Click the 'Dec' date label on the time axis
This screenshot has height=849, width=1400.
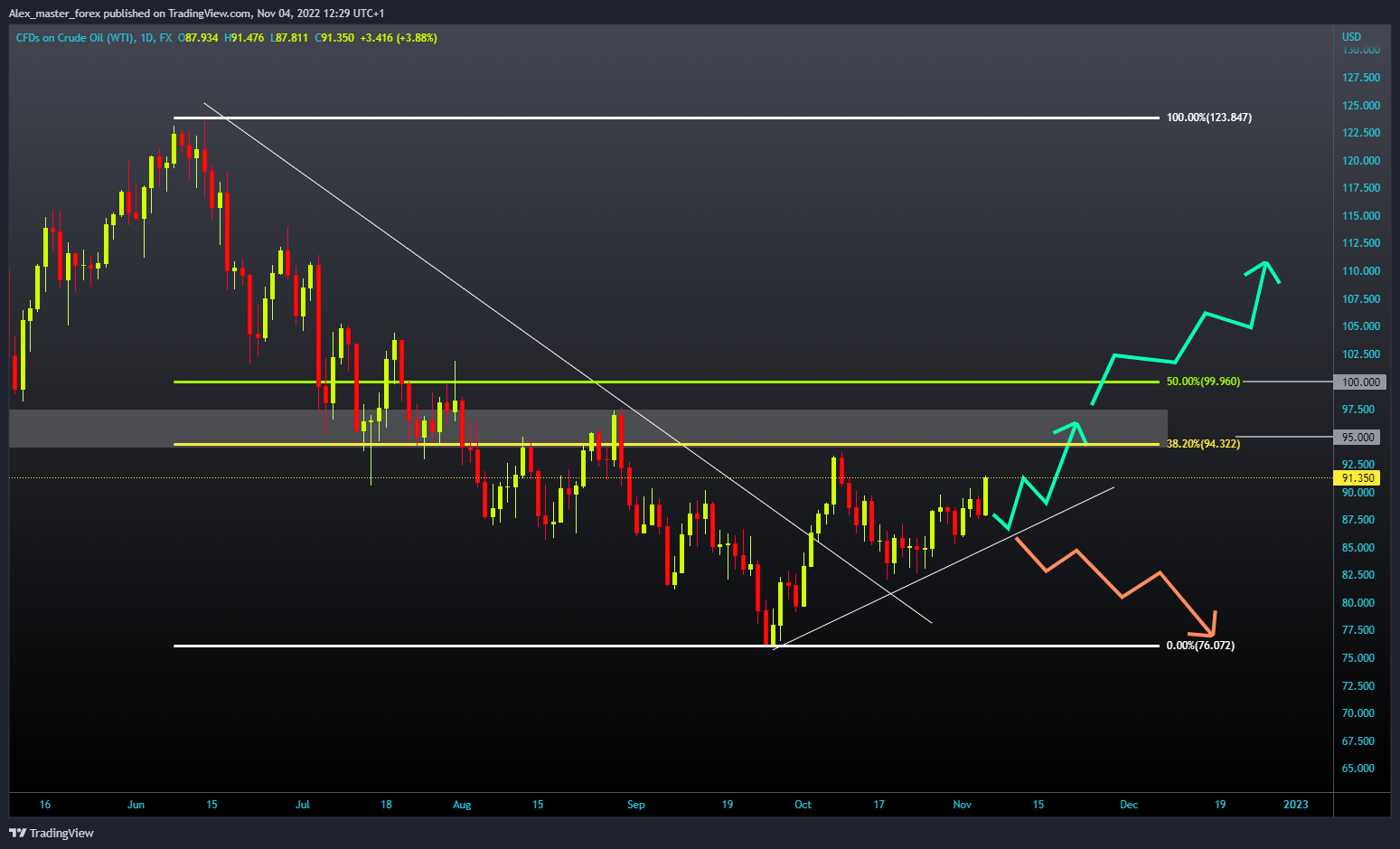click(x=1129, y=805)
